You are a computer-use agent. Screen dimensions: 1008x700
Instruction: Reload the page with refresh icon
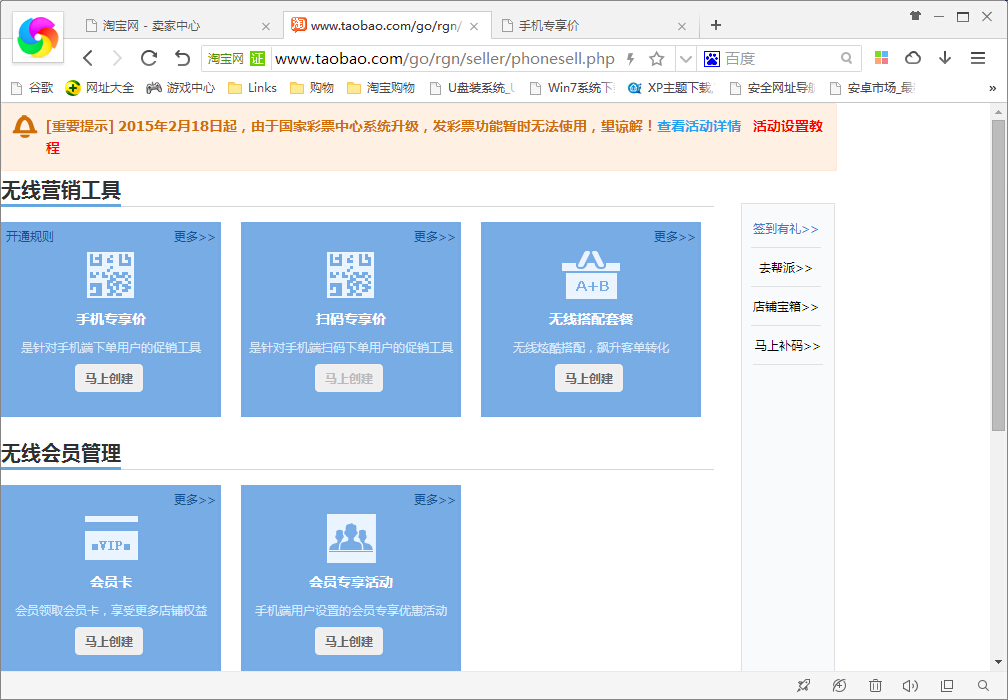click(149, 58)
